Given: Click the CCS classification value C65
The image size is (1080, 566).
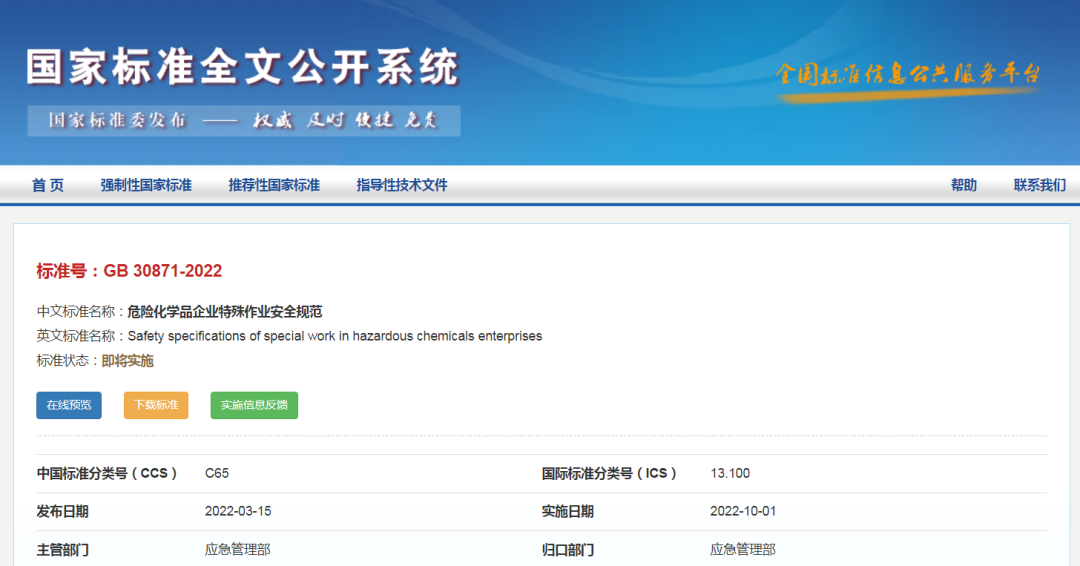Looking at the screenshot, I should tap(217, 473).
